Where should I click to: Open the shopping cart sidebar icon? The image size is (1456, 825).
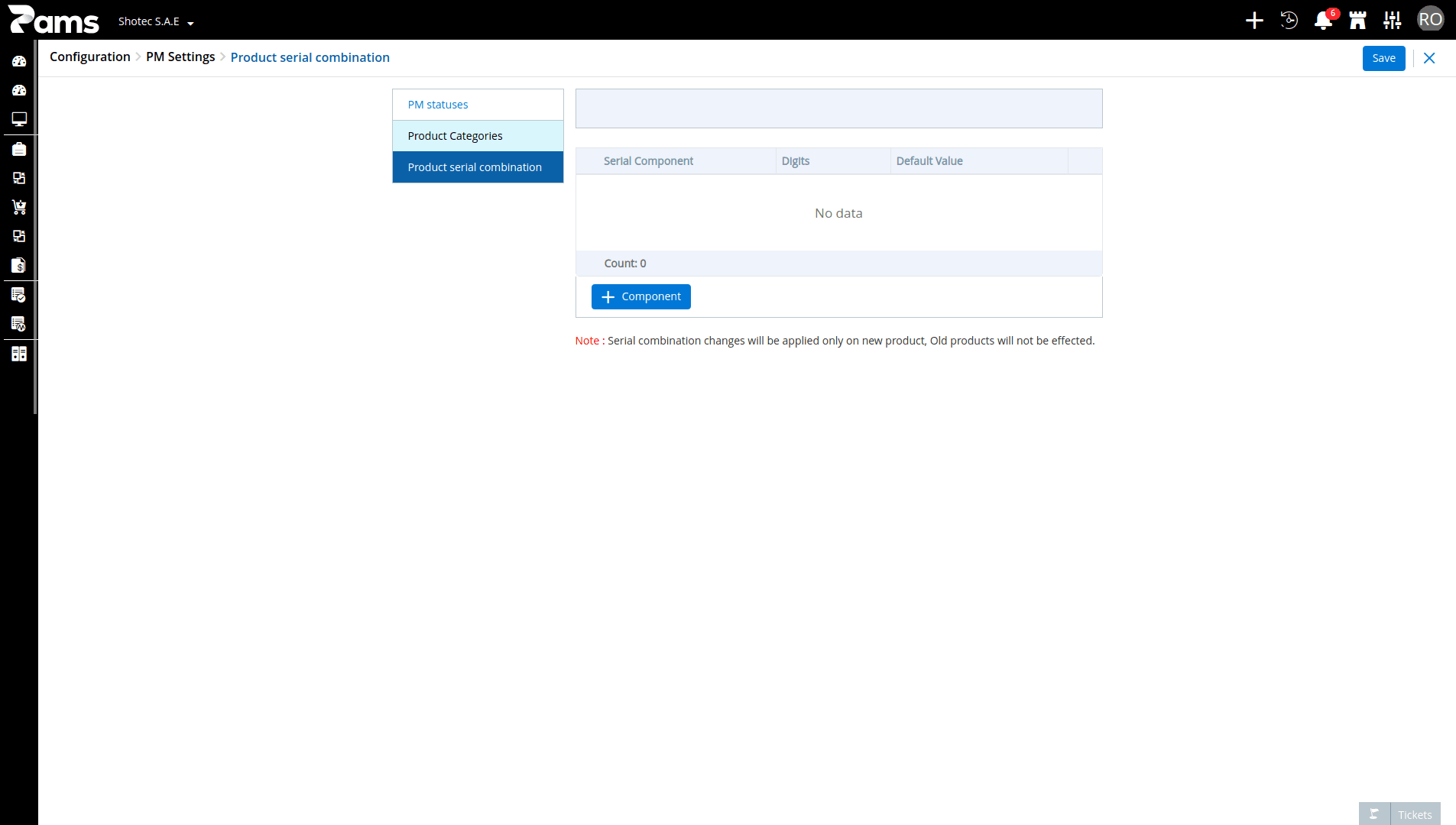[19, 207]
